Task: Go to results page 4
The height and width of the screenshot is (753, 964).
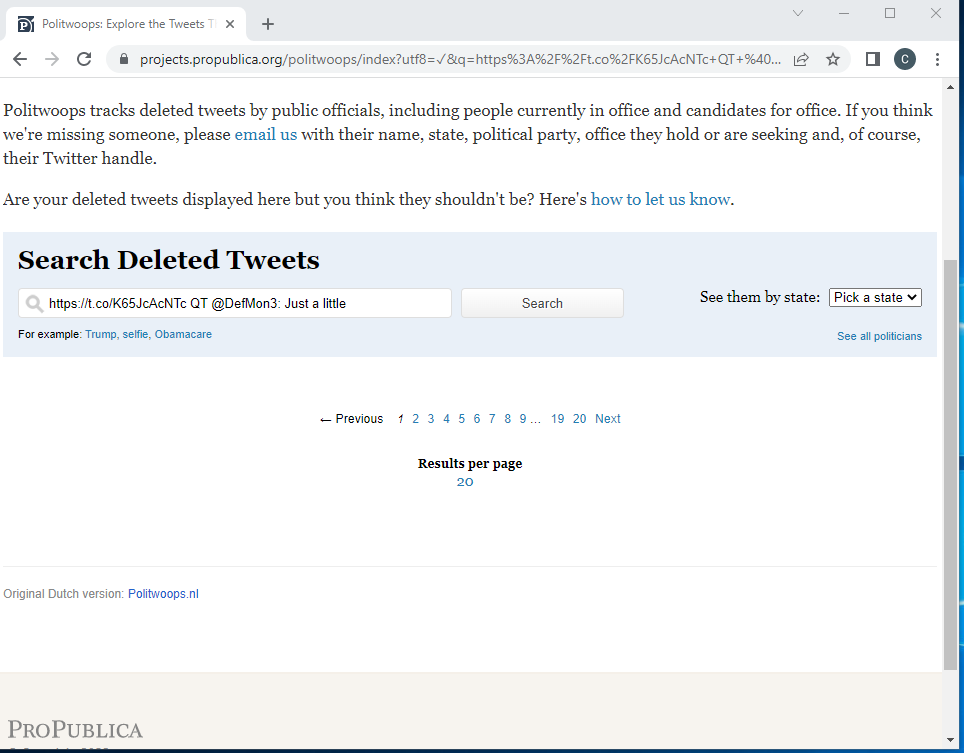Action: [x=446, y=419]
